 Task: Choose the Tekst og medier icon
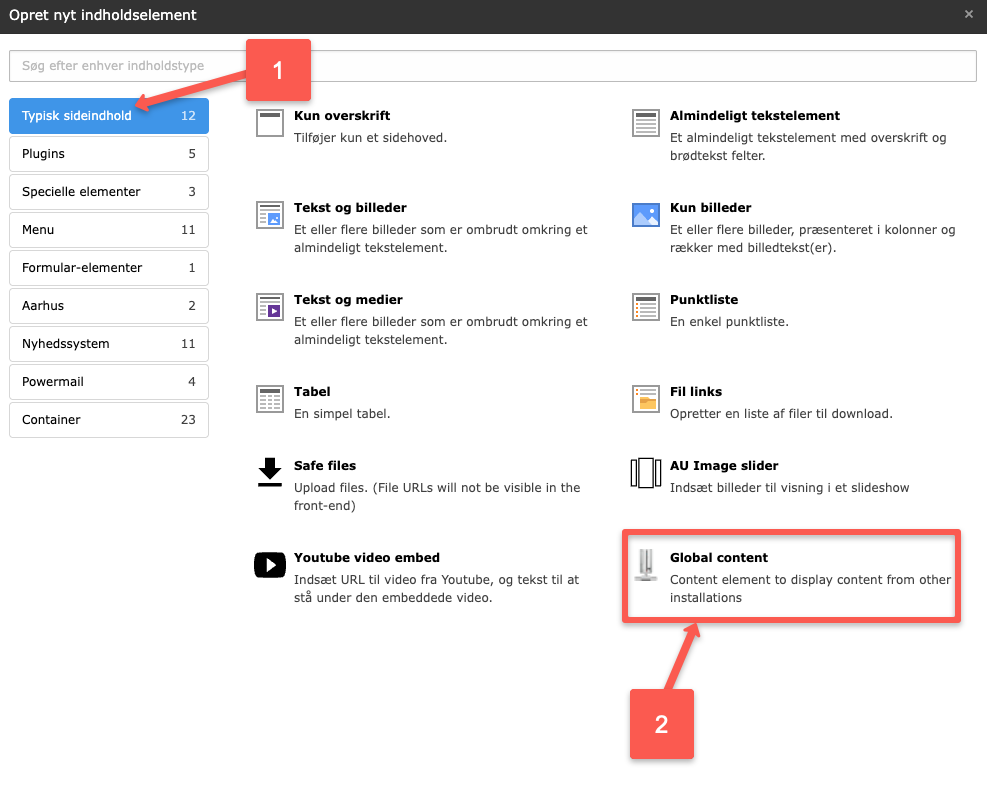pyautogui.click(x=270, y=307)
